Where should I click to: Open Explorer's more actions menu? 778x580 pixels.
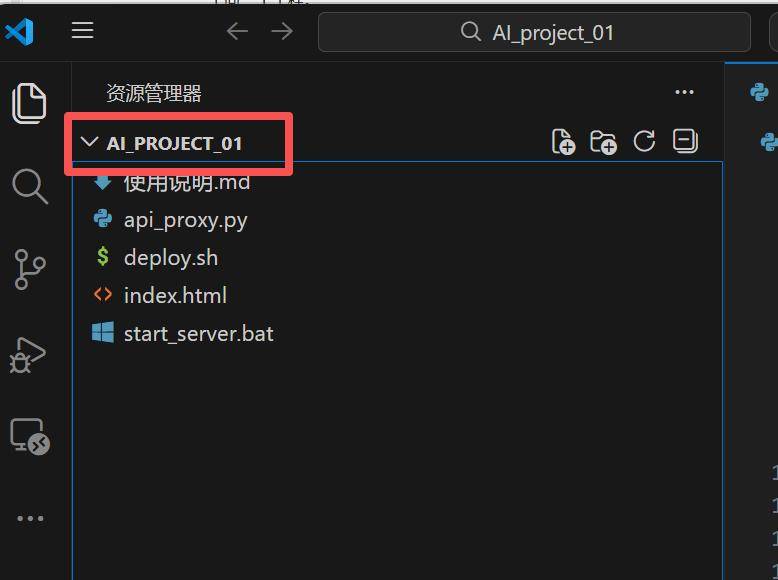tap(684, 92)
